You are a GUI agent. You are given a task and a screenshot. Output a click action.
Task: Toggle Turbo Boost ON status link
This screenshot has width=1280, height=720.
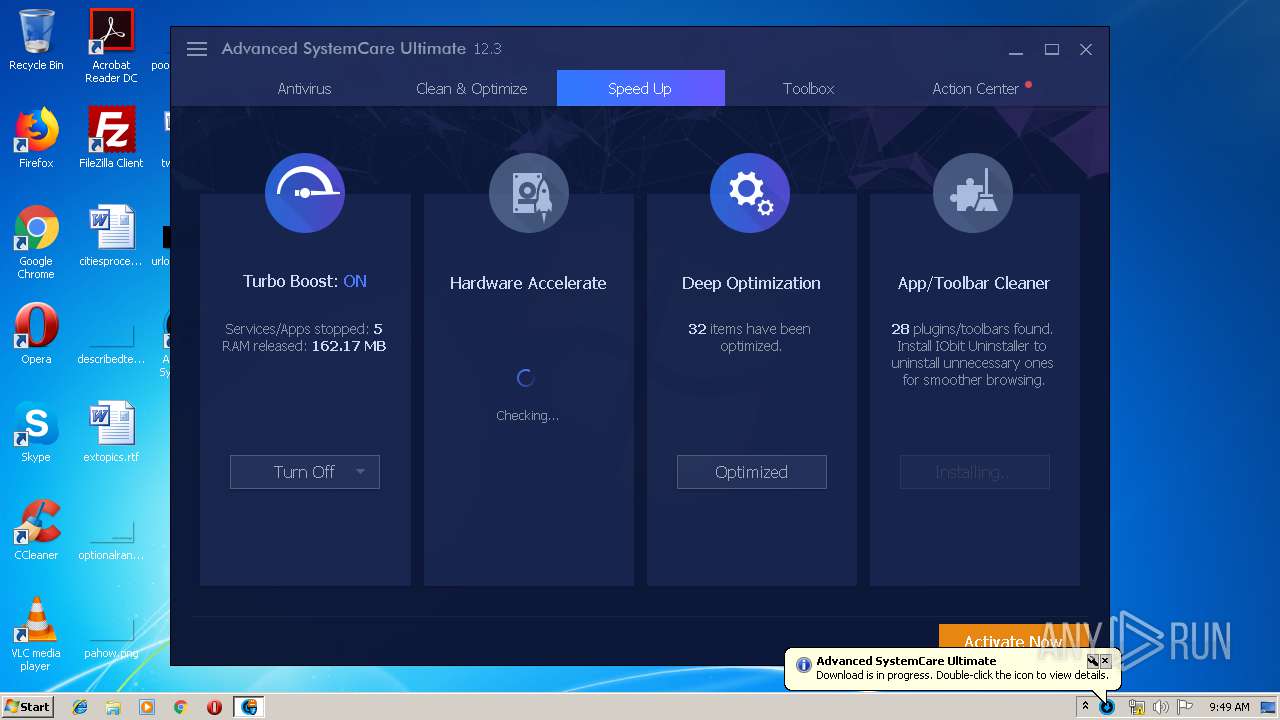click(x=355, y=281)
